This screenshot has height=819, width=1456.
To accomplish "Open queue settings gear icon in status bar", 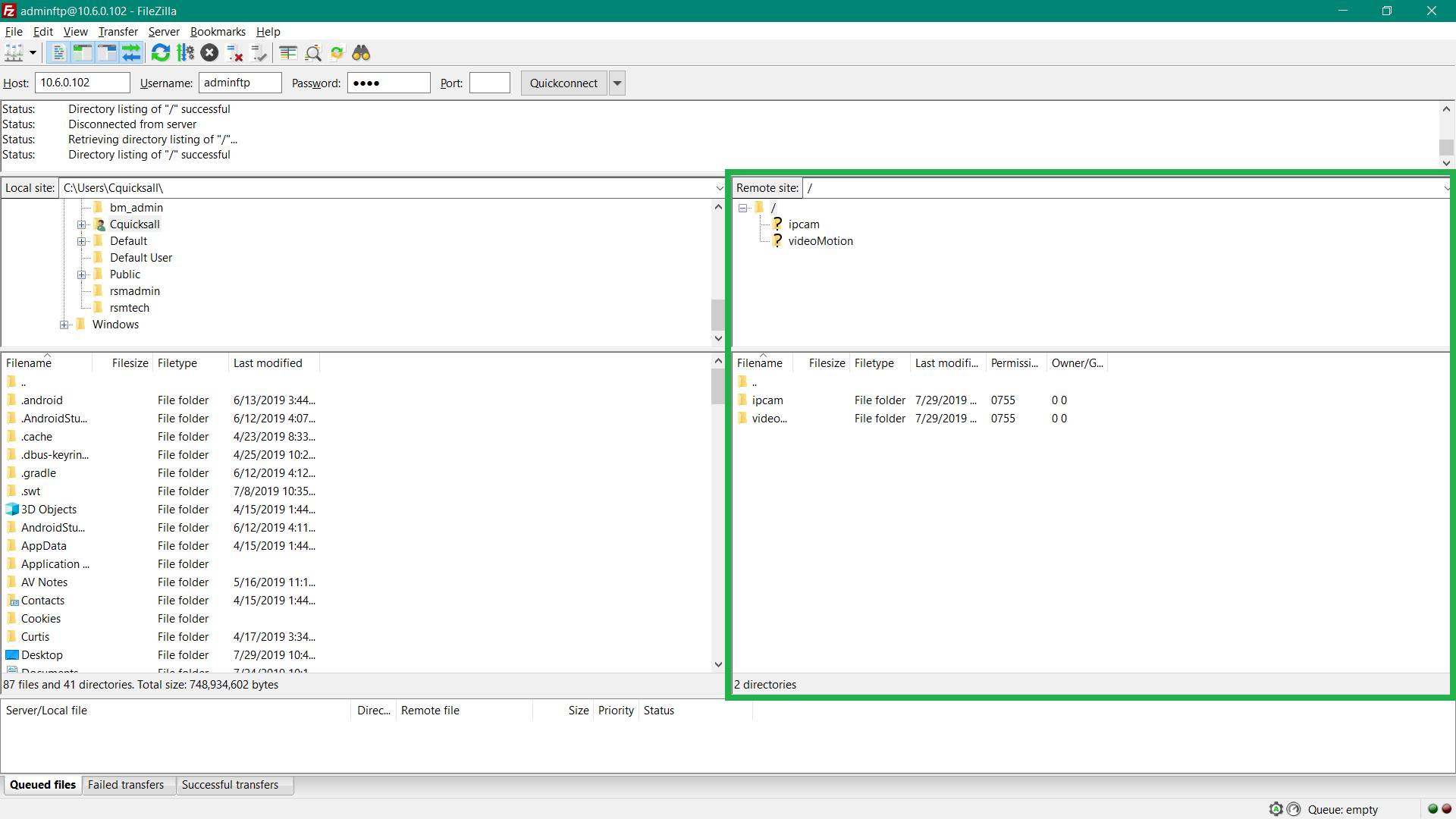I will tap(1276, 809).
